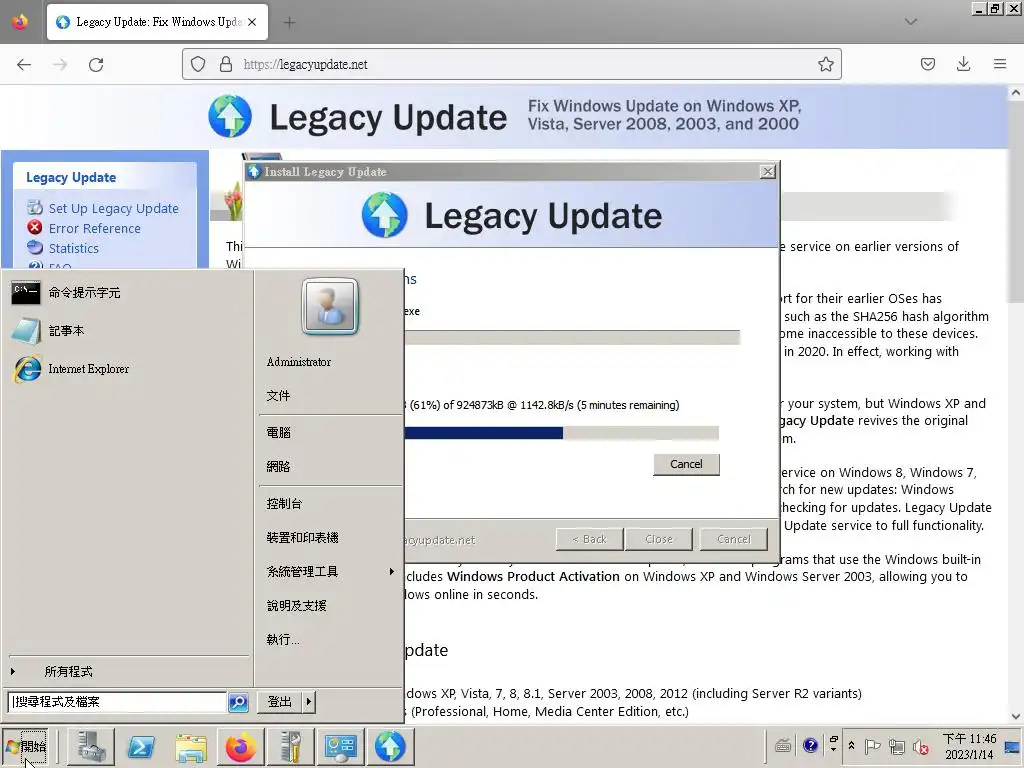Screen dimensions: 1024x768
Task: Click the Administrator user picture
Action: tap(330, 306)
